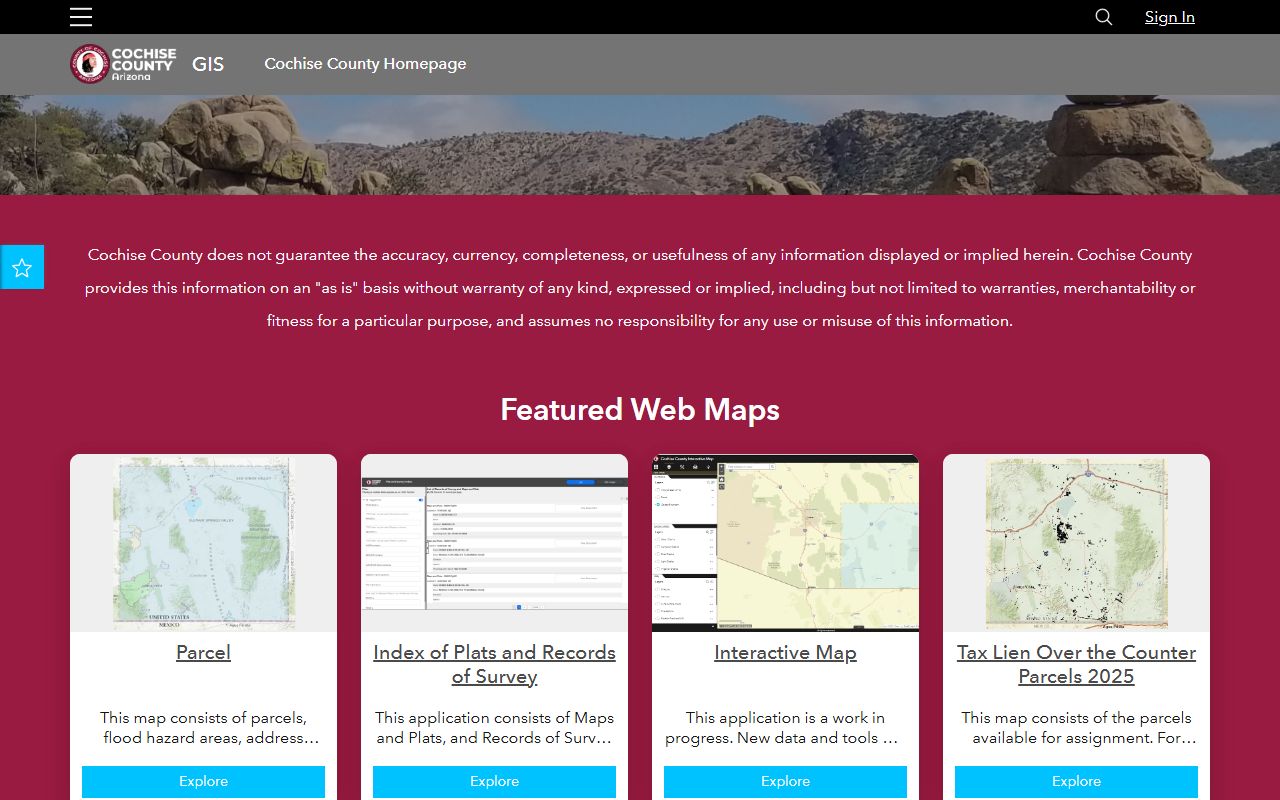Click the blue star favorites button
The width and height of the screenshot is (1280, 800).
pos(22,267)
